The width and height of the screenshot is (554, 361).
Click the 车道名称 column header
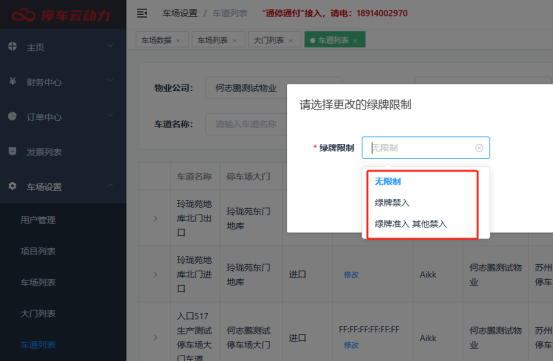(x=194, y=176)
